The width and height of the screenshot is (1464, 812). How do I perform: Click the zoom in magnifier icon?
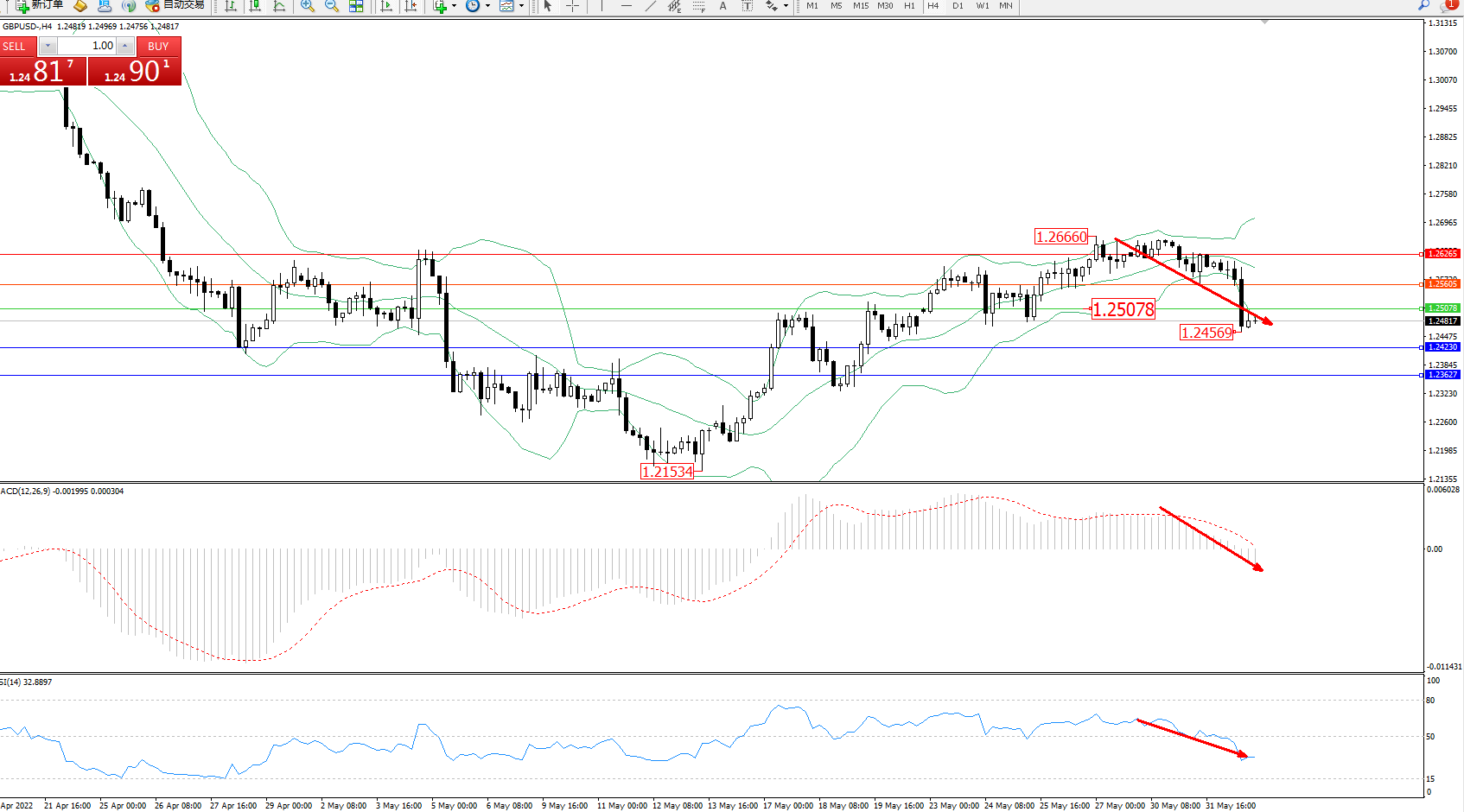click(307, 6)
